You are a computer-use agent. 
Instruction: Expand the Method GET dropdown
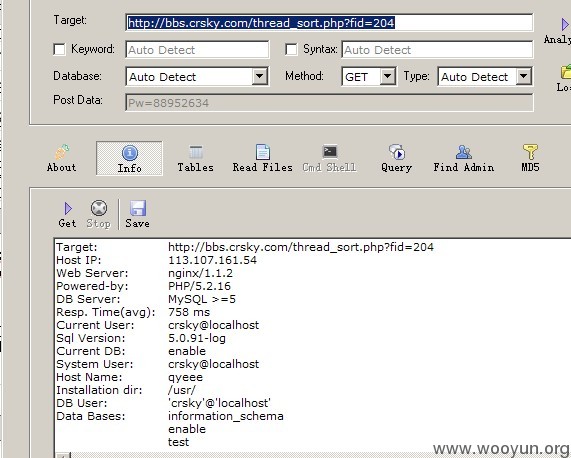pos(387,76)
